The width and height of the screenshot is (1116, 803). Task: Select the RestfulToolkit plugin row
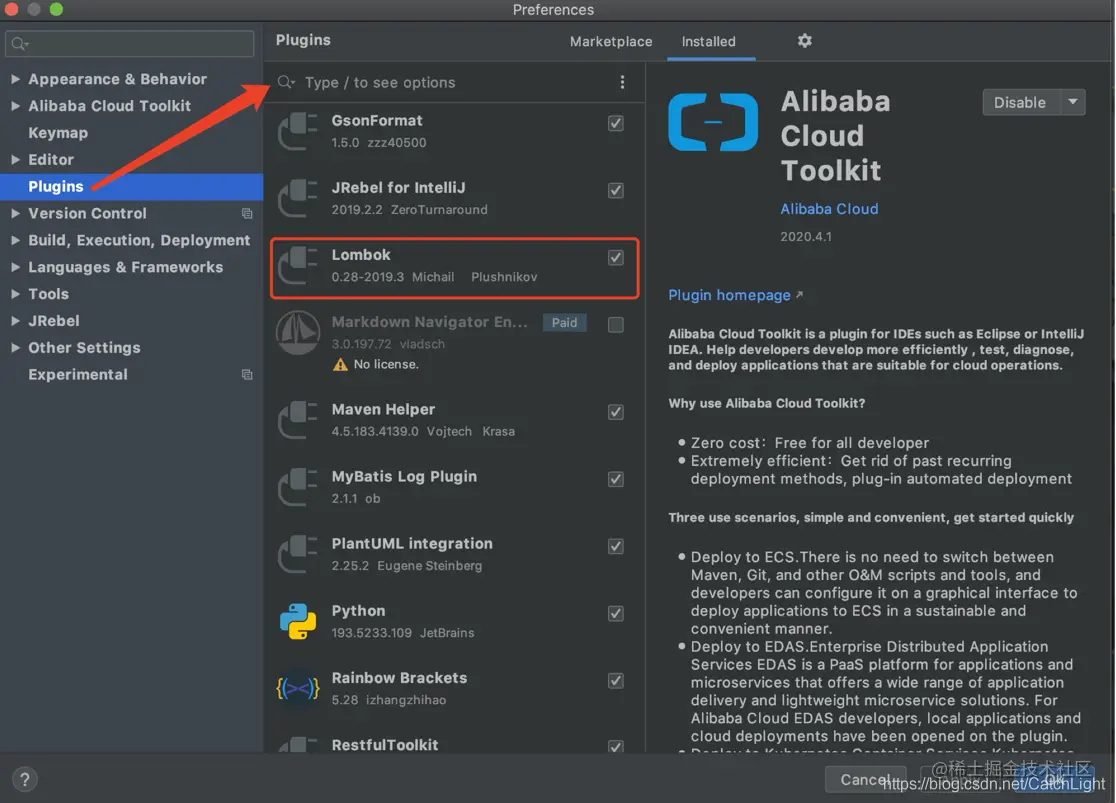(454, 744)
